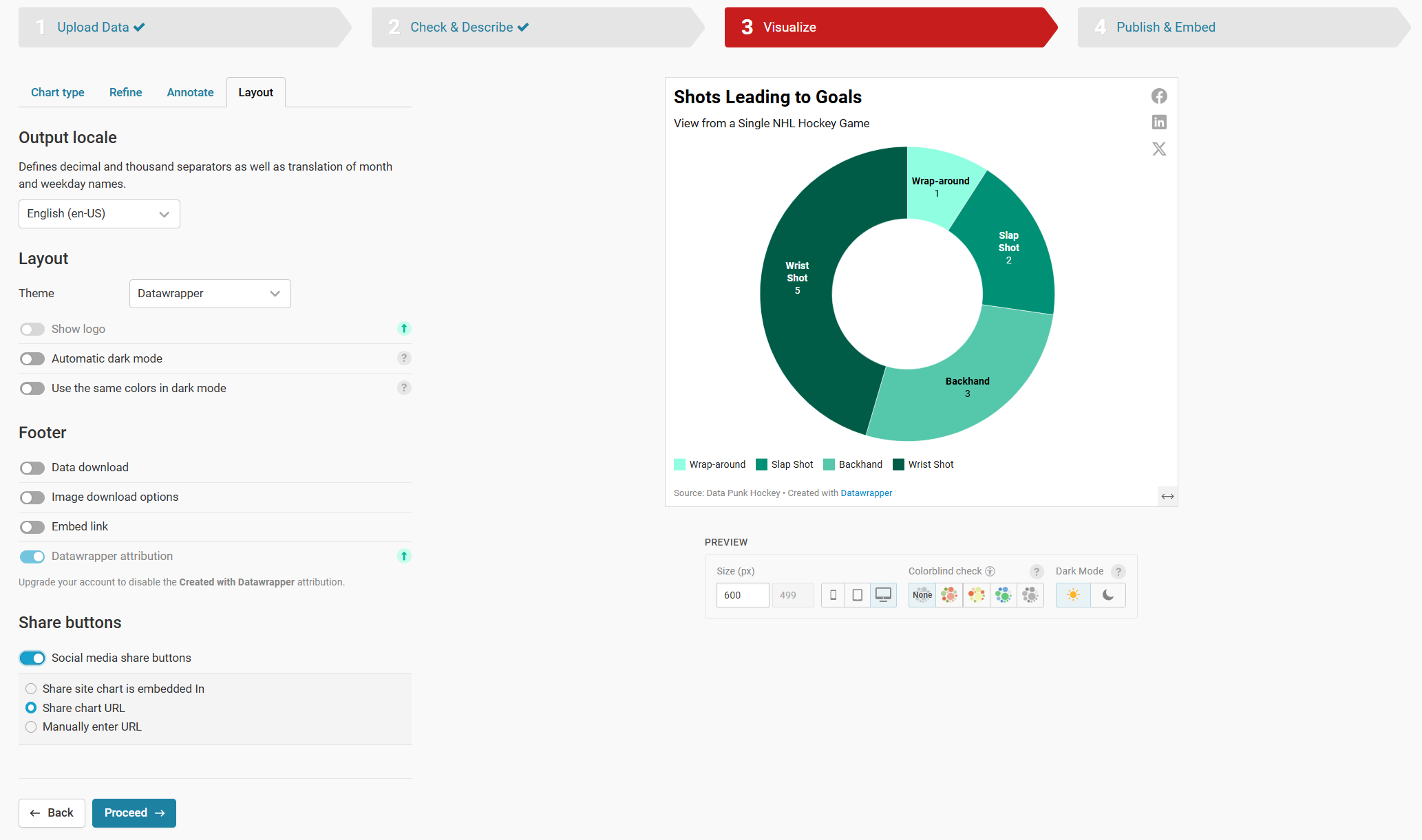Enable Automatic dark mode toggle
The height and width of the screenshot is (840, 1422).
pyautogui.click(x=32, y=359)
